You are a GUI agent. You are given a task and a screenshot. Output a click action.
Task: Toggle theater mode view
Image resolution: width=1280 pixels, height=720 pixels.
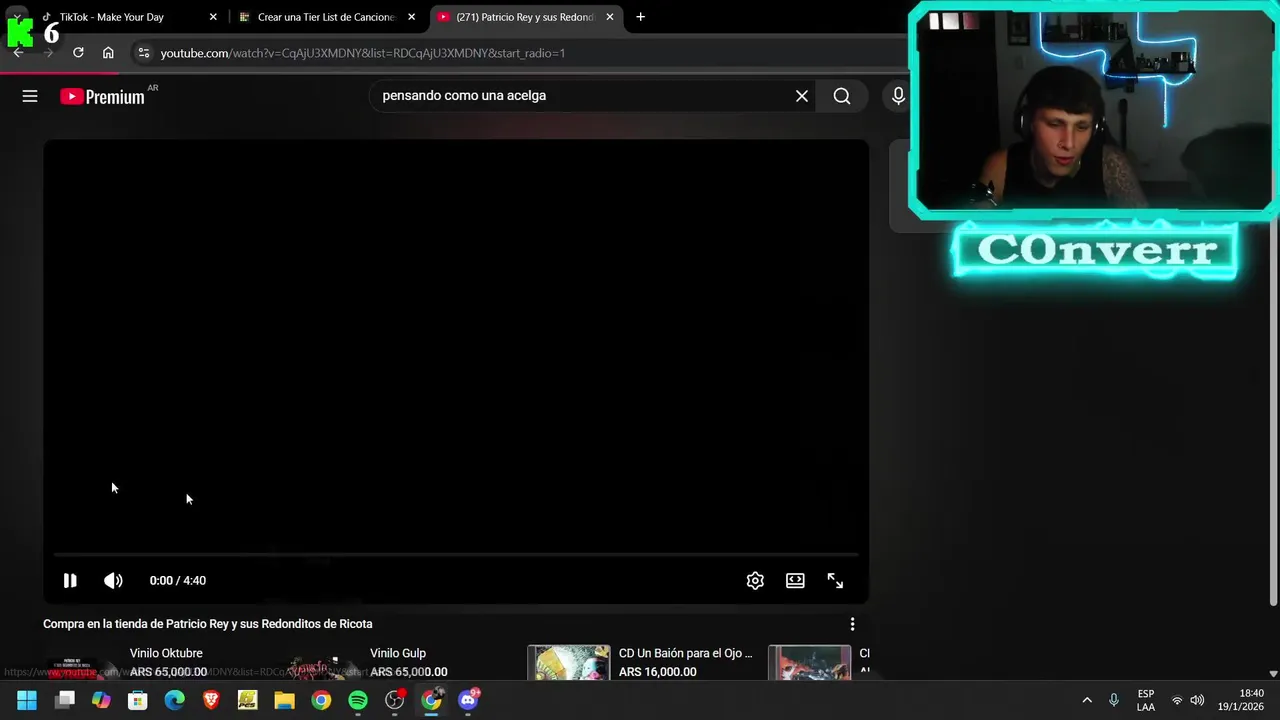[x=795, y=580]
